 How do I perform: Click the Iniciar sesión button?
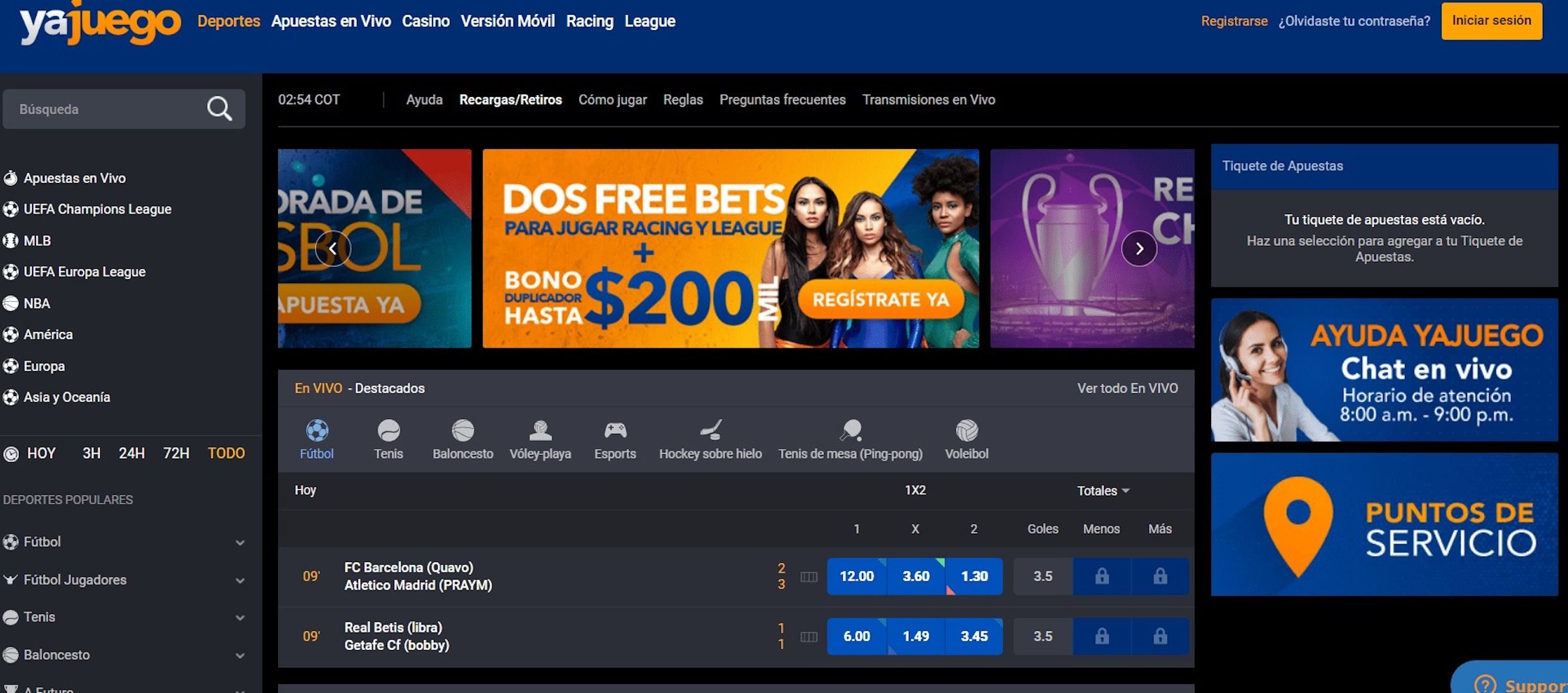click(1492, 21)
